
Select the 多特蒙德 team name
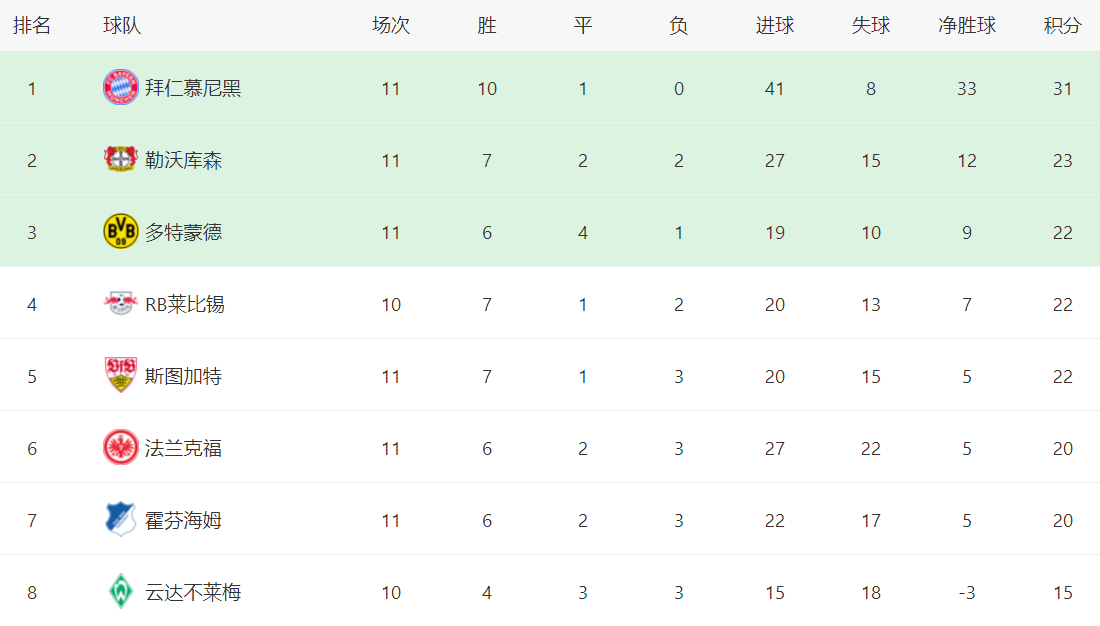(183, 232)
